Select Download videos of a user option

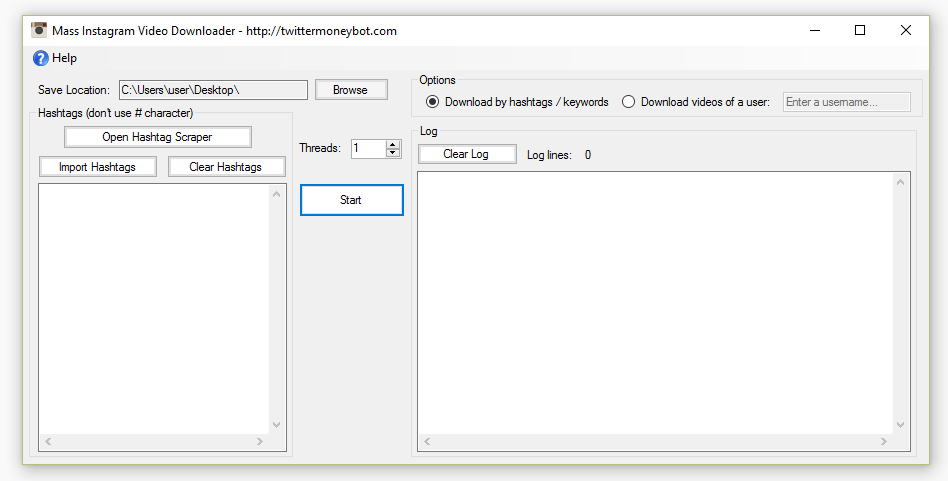point(629,102)
